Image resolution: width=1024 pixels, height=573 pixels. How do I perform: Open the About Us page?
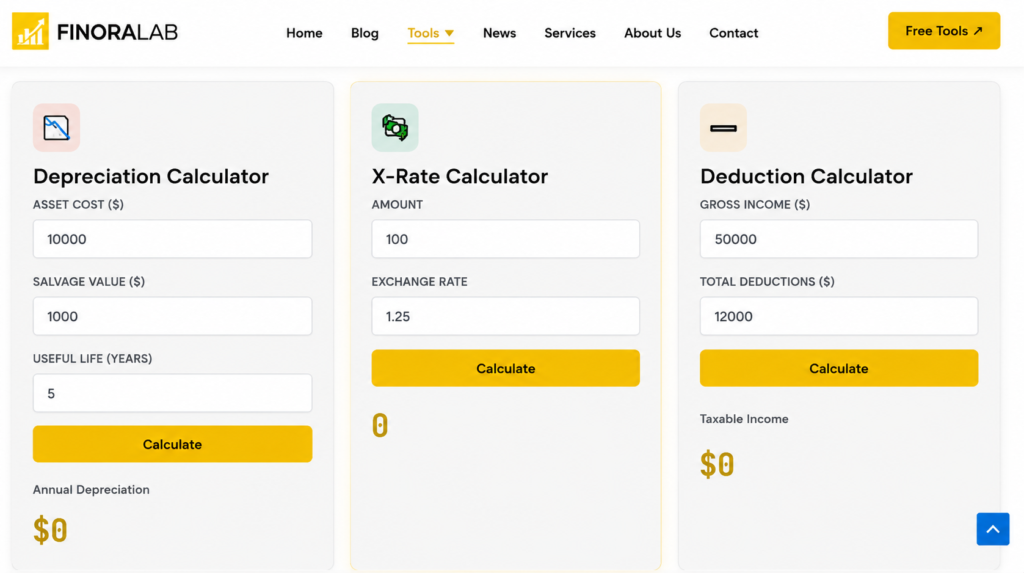[652, 33]
